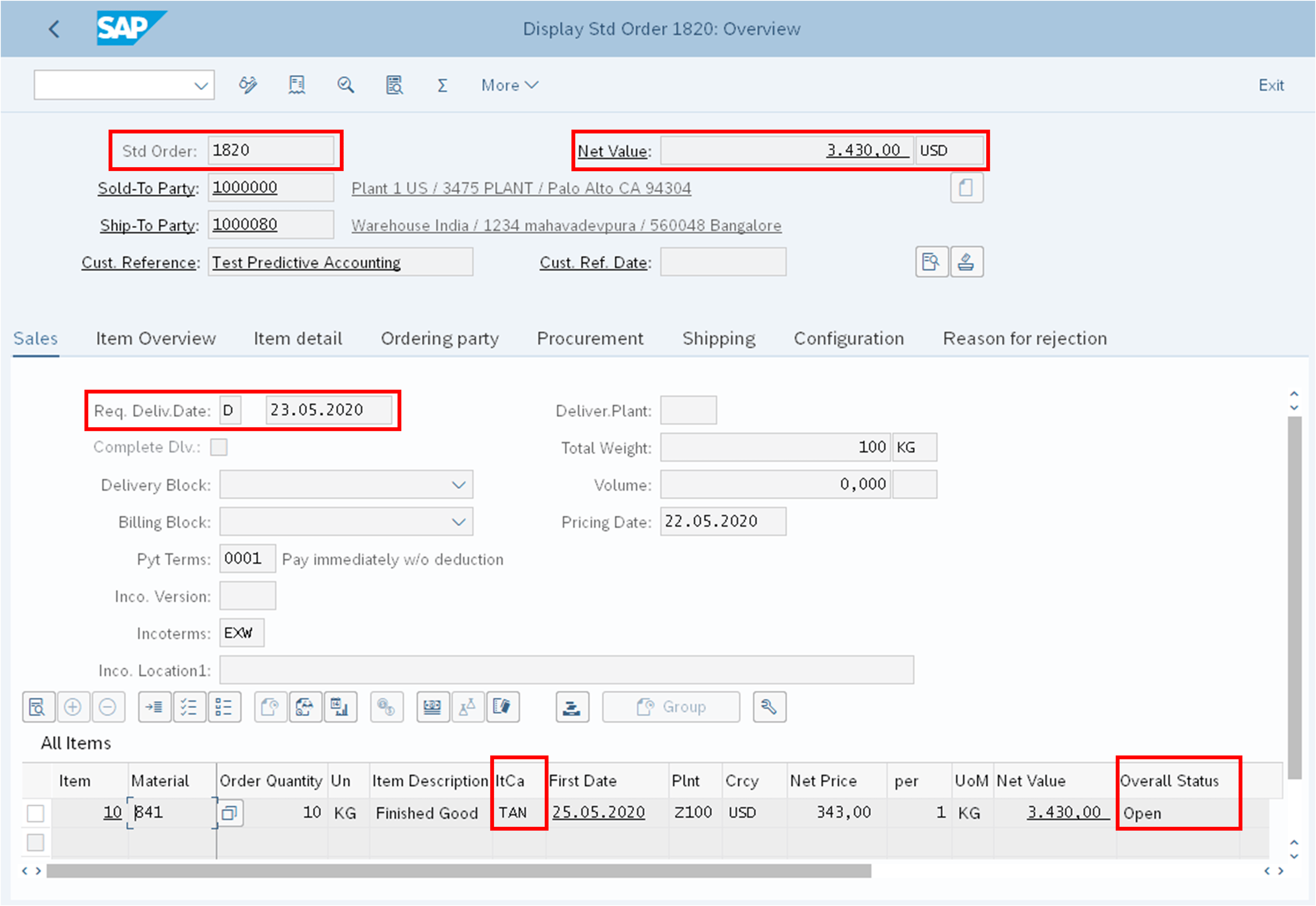Click the availability check flask icon
Viewport: 1316px width, 906px height.
pyautogui.click(x=468, y=707)
